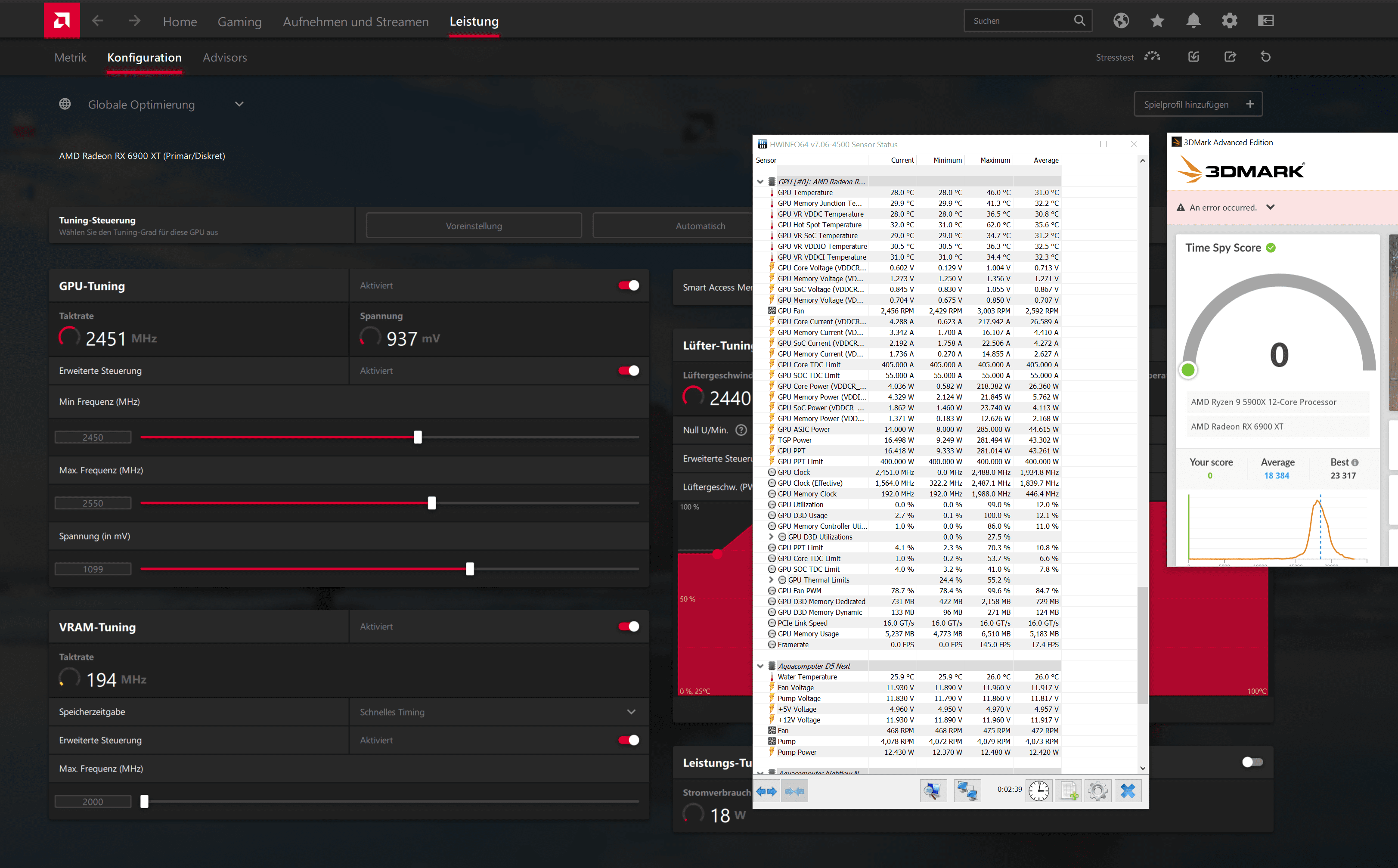1398x868 pixels.
Task: Expand GPU D3D Utilizations row
Action: (771, 537)
